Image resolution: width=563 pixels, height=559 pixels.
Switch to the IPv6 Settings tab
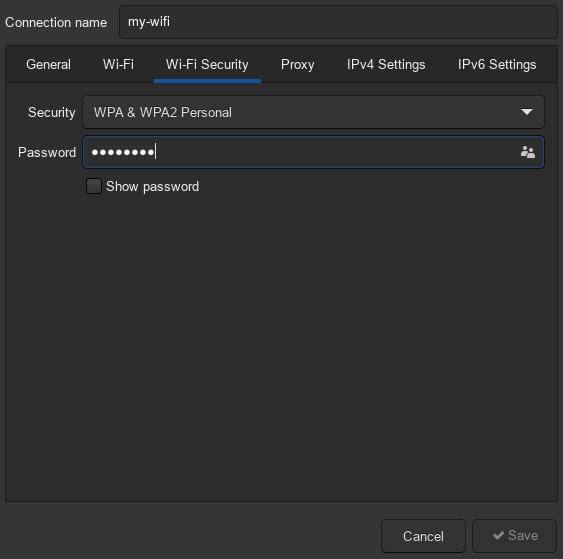[497, 65]
